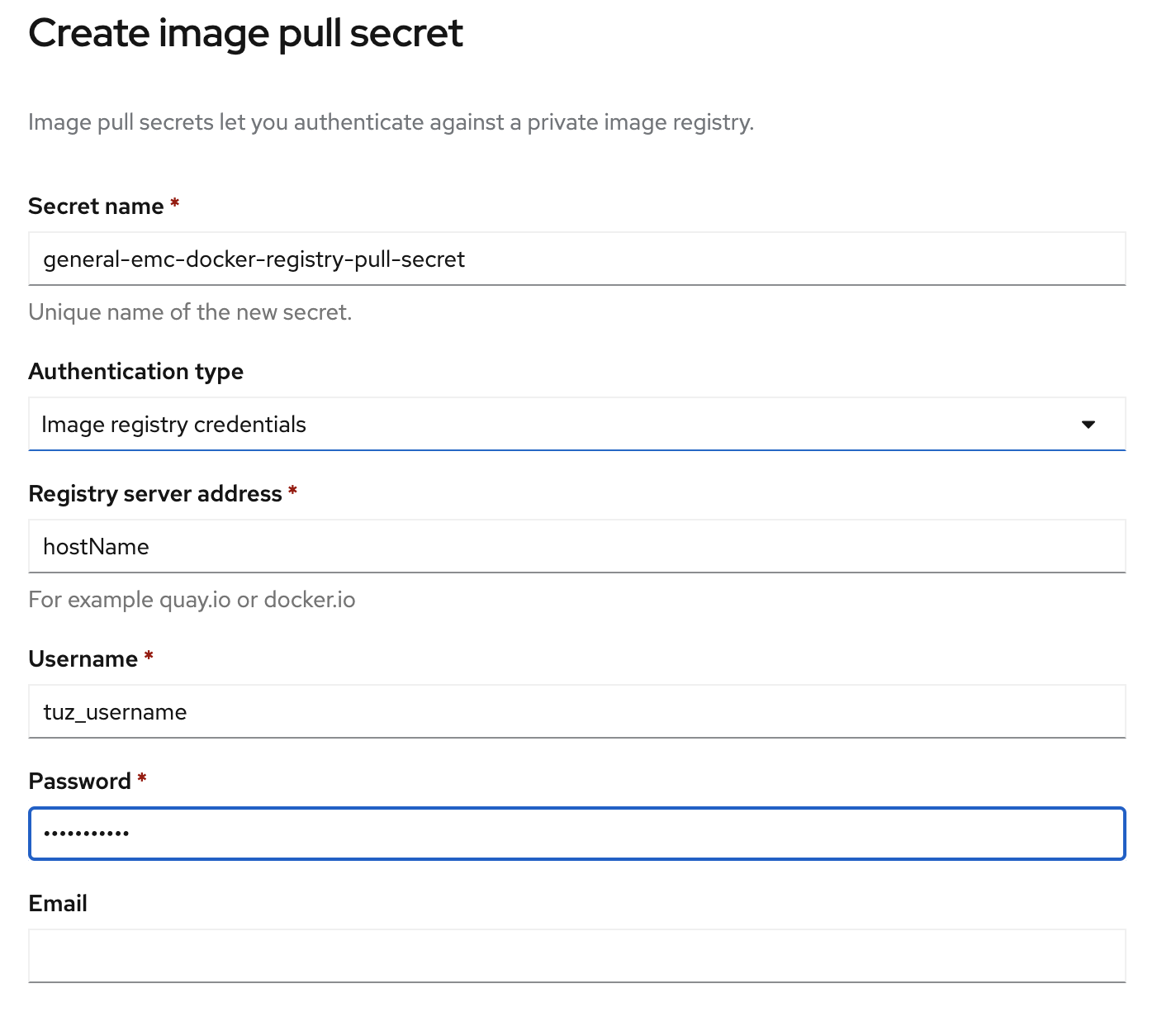1176x1036 pixels.
Task: Click the 'Create image pull secret' heading
Action: click(245, 34)
